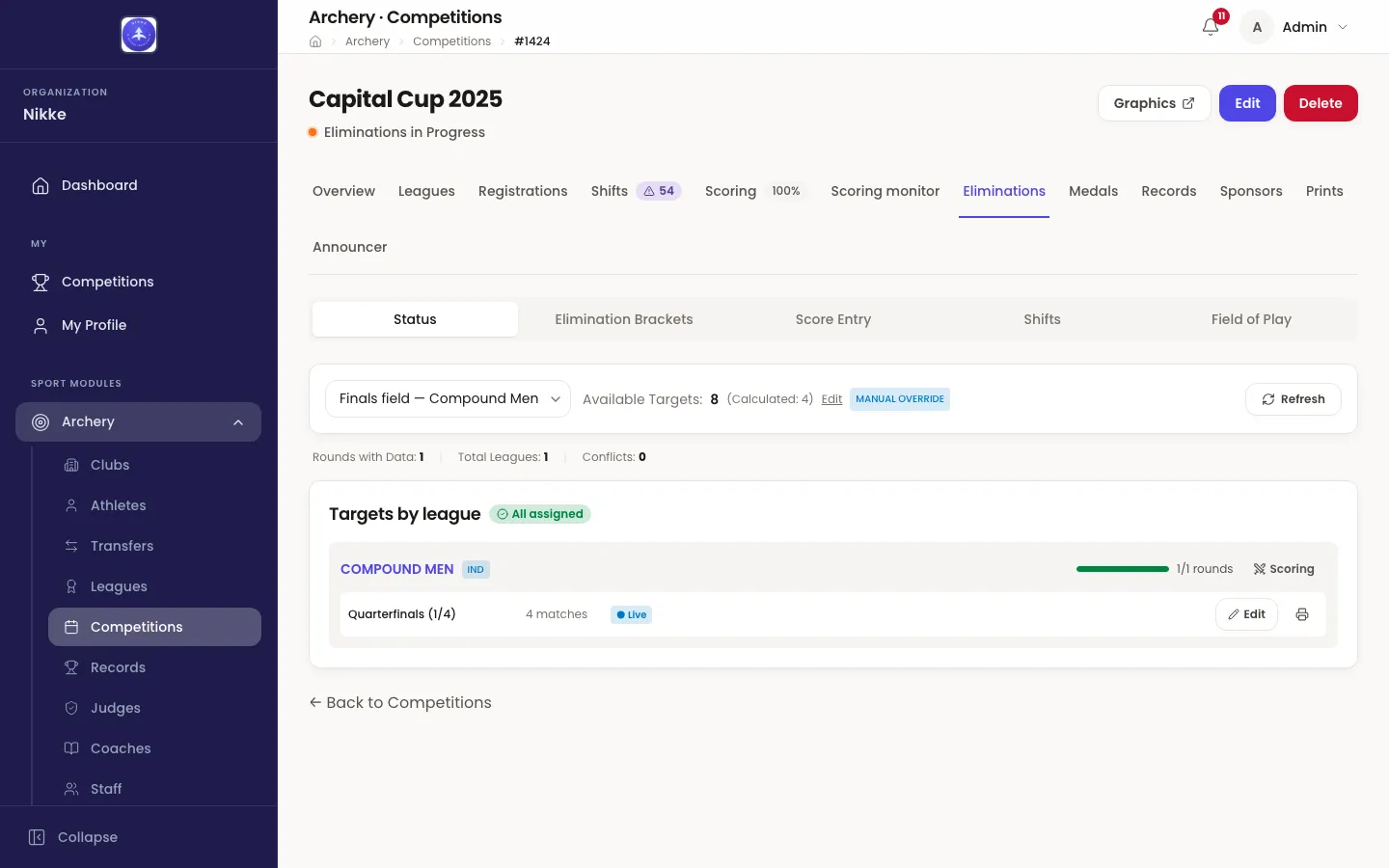Click the blue Edit competition button

pos(1247,103)
